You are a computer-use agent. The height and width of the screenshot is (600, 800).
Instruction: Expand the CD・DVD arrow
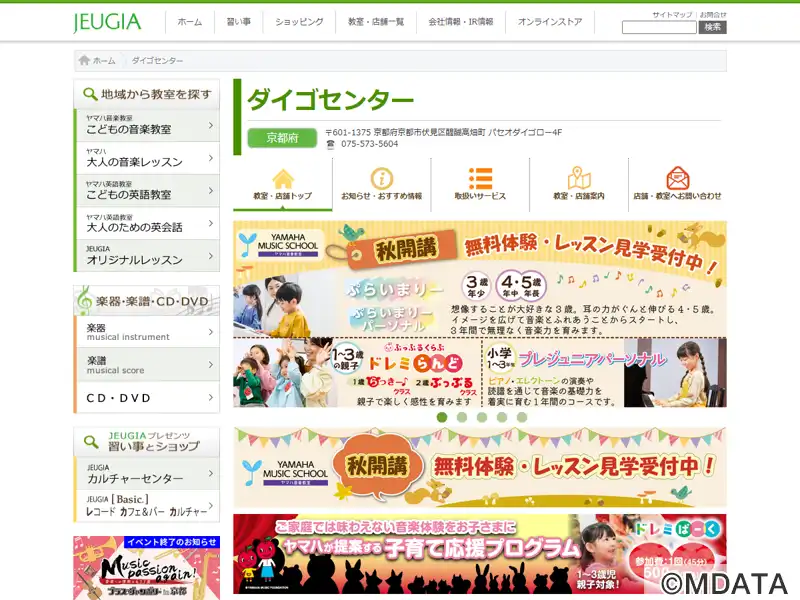point(211,397)
